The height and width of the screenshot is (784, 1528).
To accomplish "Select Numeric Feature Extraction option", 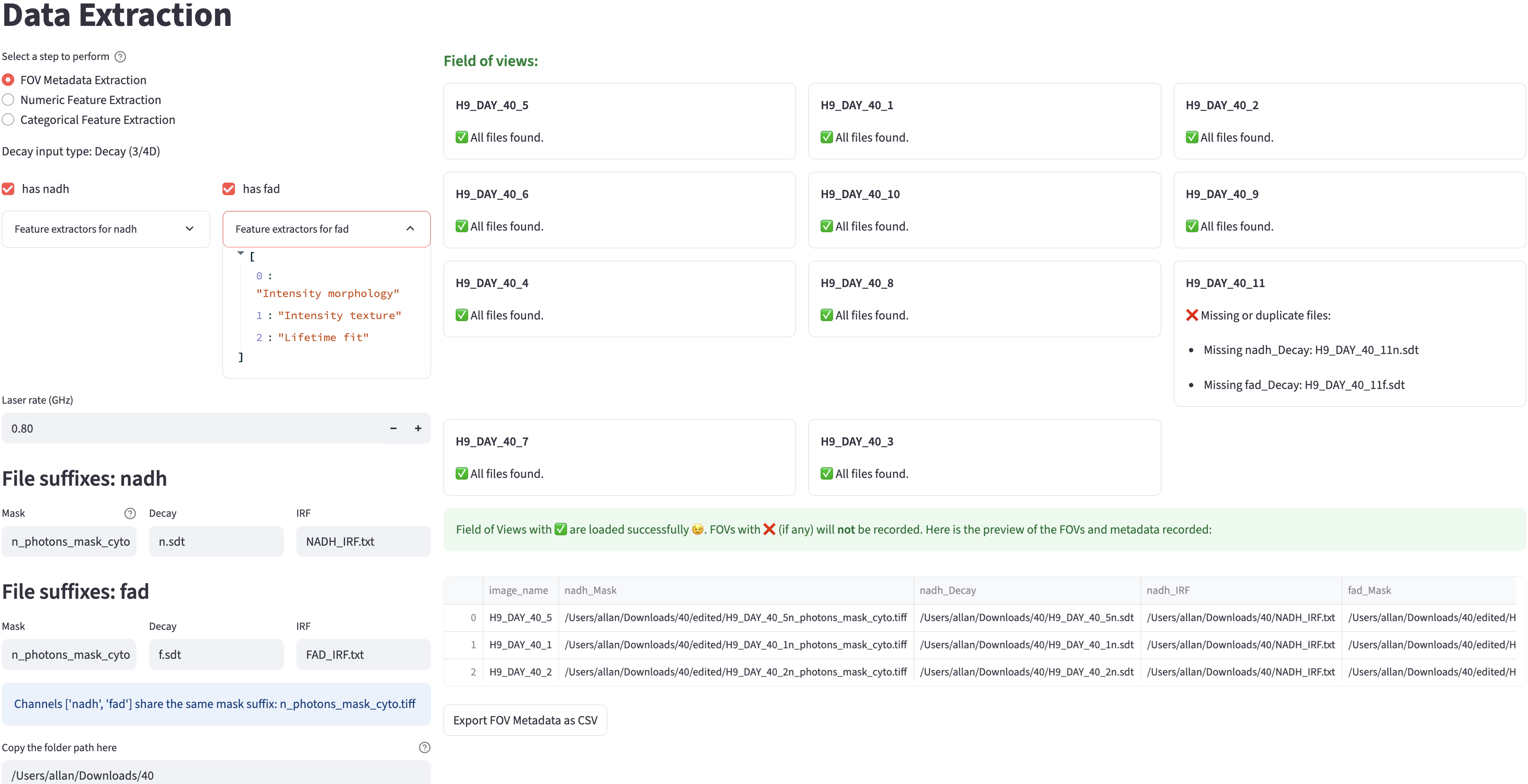I will coord(8,100).
